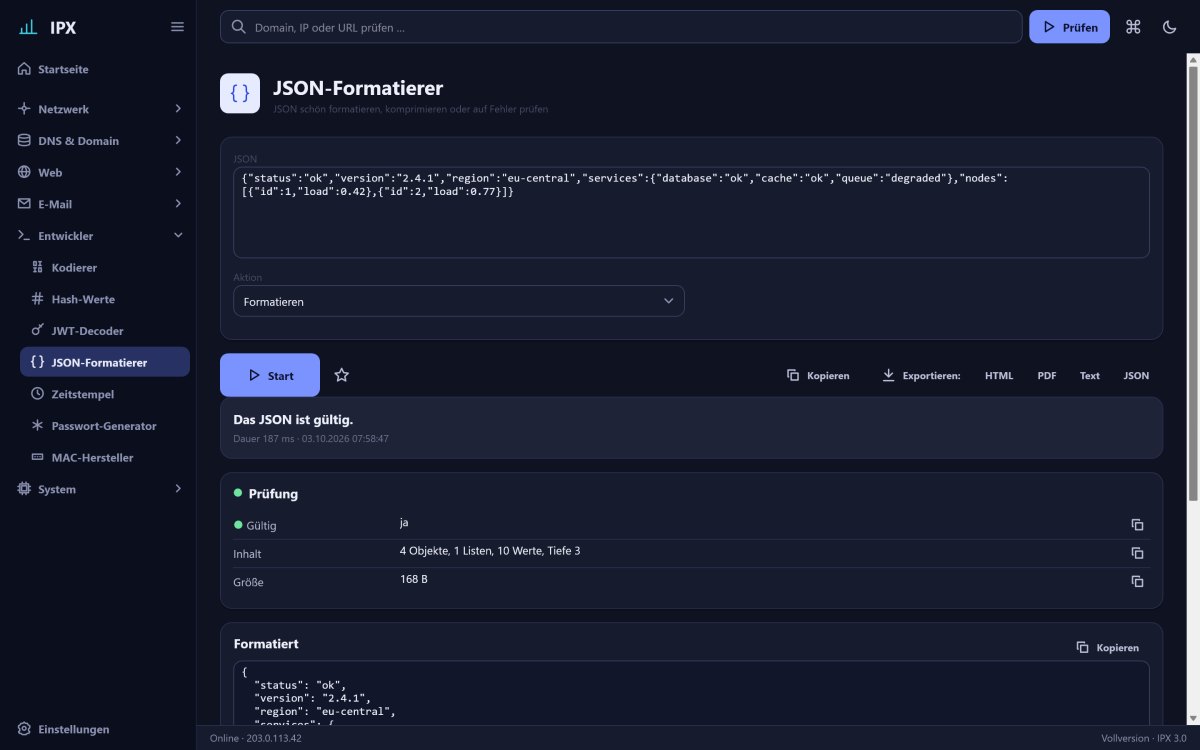Screen dimensions: 1200x750
Task: Click the Startseite house icon
Action: 24,69
